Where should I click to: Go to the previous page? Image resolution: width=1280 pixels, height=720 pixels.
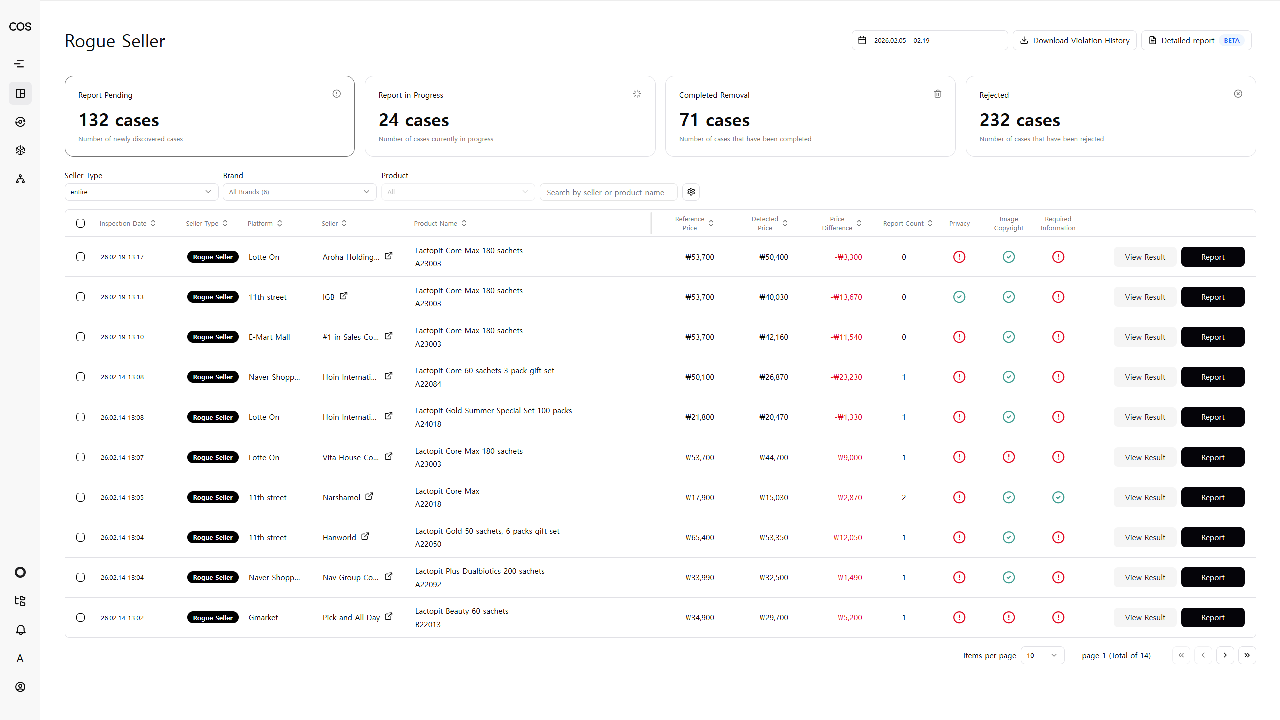[1203, 655]
